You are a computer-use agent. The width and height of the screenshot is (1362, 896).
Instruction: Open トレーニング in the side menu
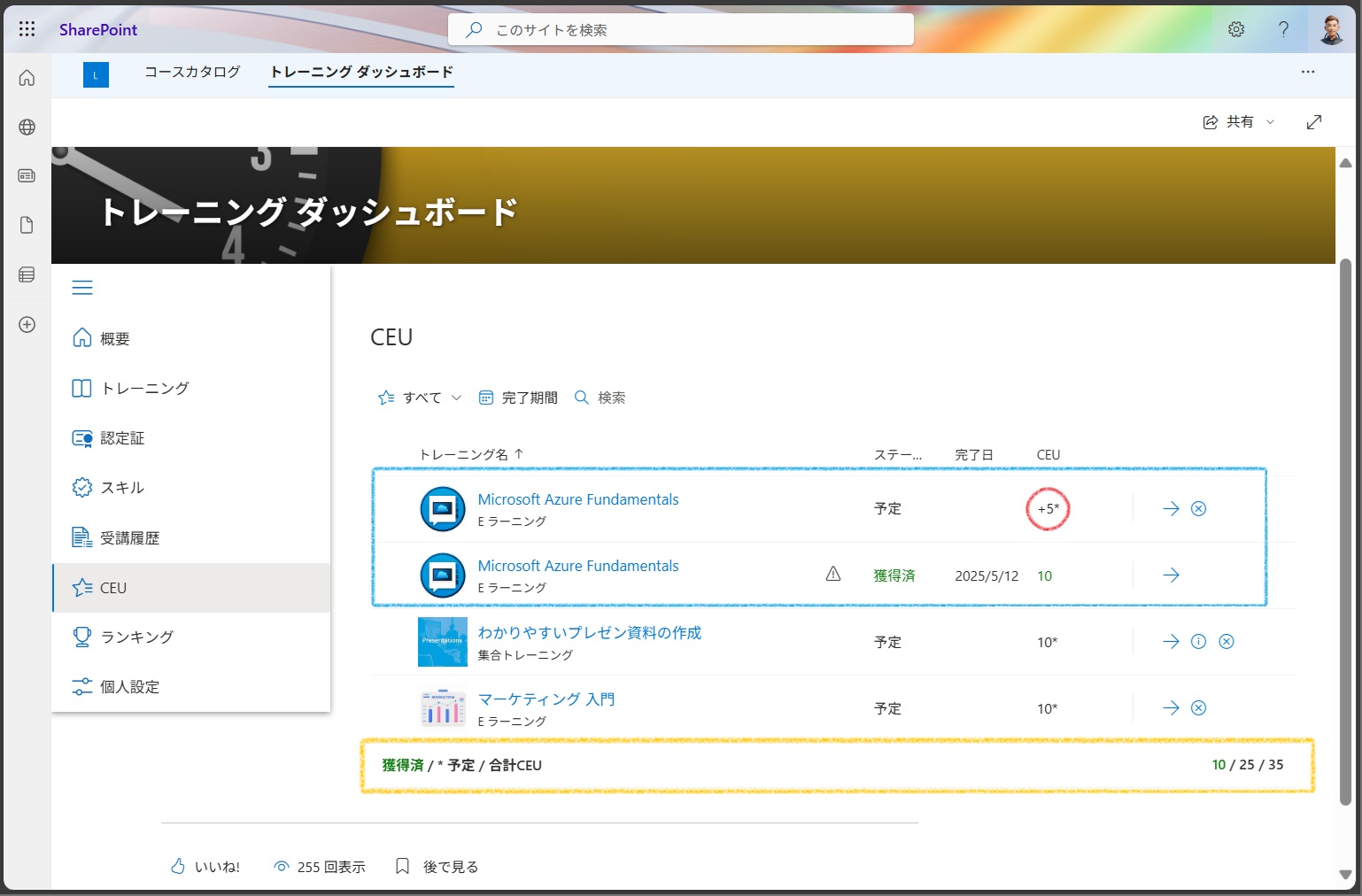pyautogui.click(x=191, y=388)
